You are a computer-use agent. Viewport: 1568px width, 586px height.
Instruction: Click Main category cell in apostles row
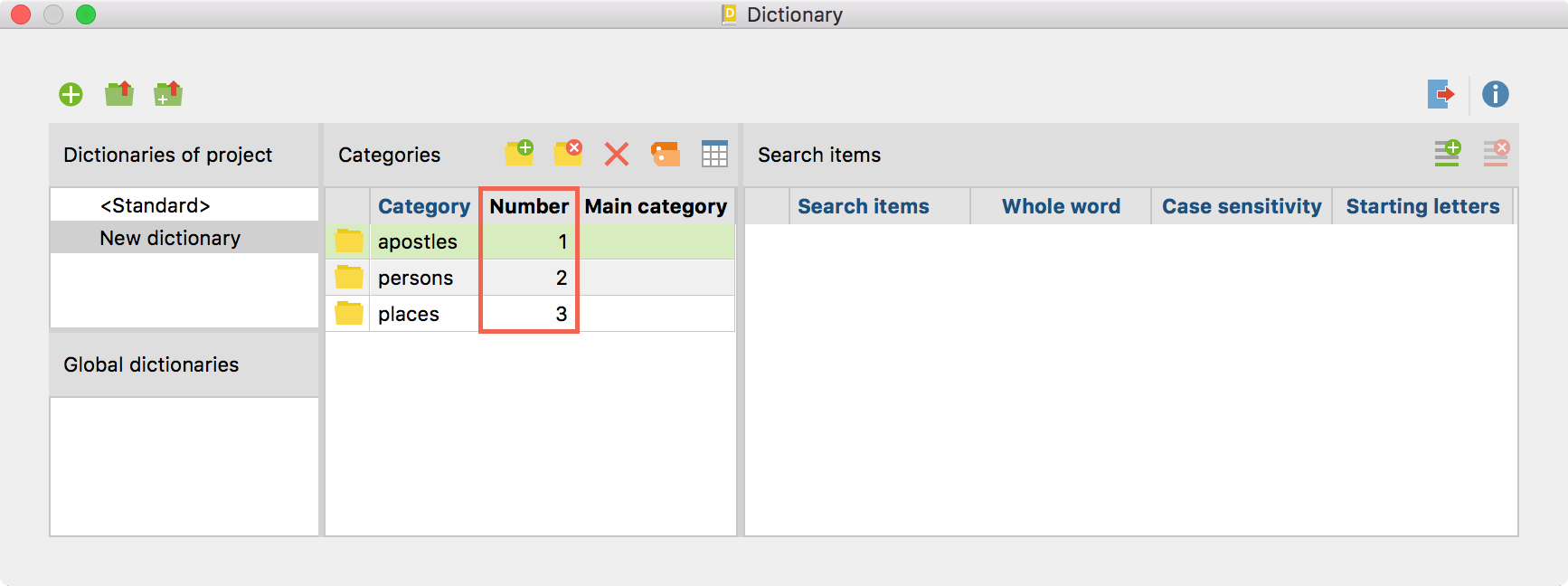click(656, 241)
